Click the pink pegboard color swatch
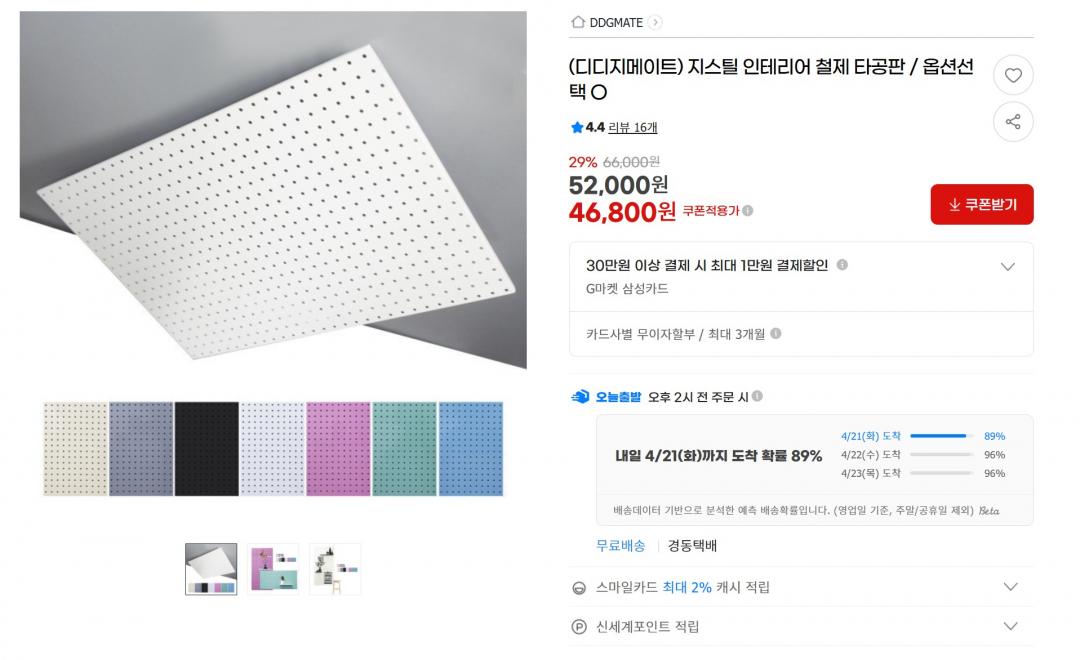Screen dimensions: 1080x660 [339, 449]
